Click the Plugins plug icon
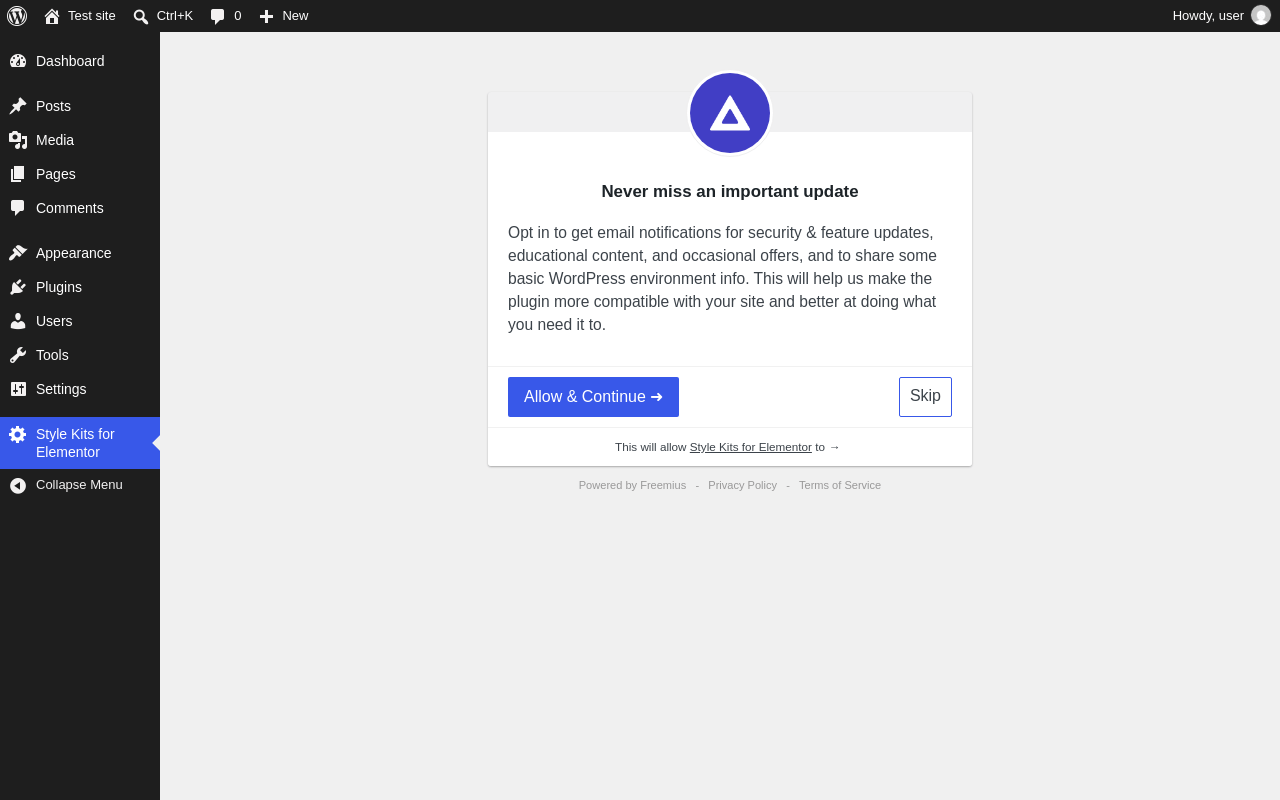This screenshot has height=800, width=1280. 18,287
